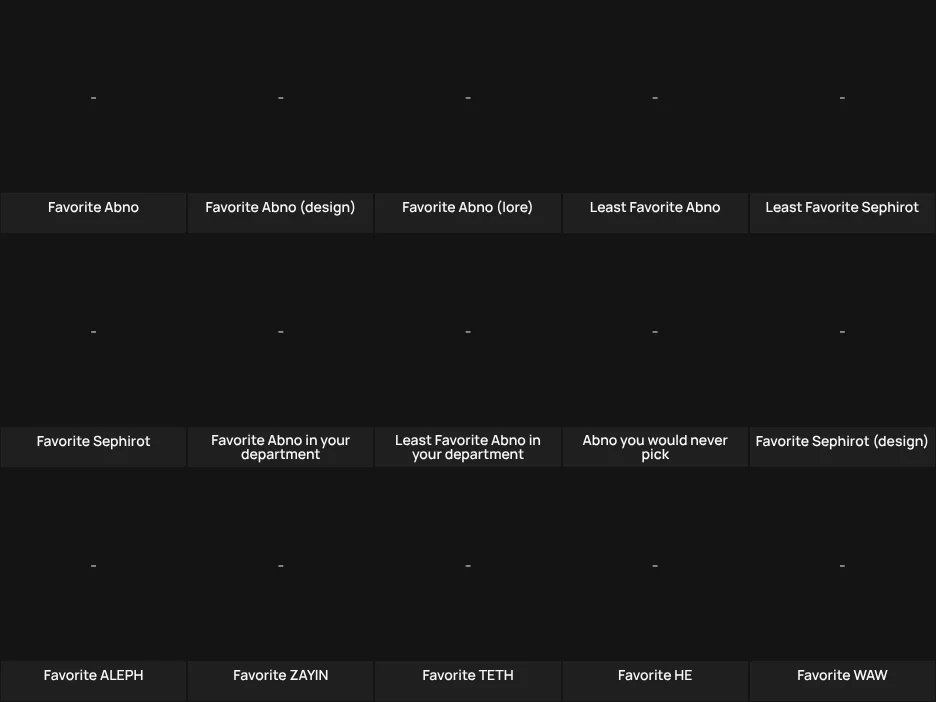Select the Favorite ZAYIN label
The image size is (936, 702).
pos(280,675)
